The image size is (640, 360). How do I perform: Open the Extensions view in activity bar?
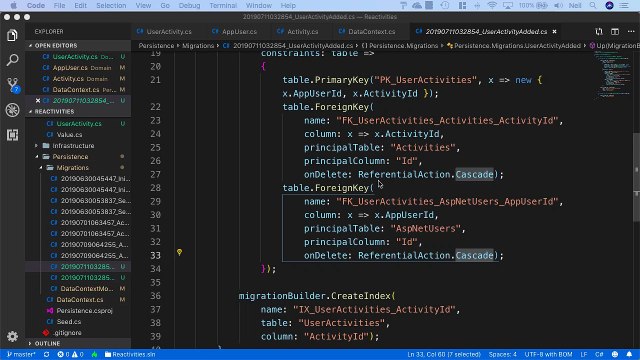coord(12,135)
